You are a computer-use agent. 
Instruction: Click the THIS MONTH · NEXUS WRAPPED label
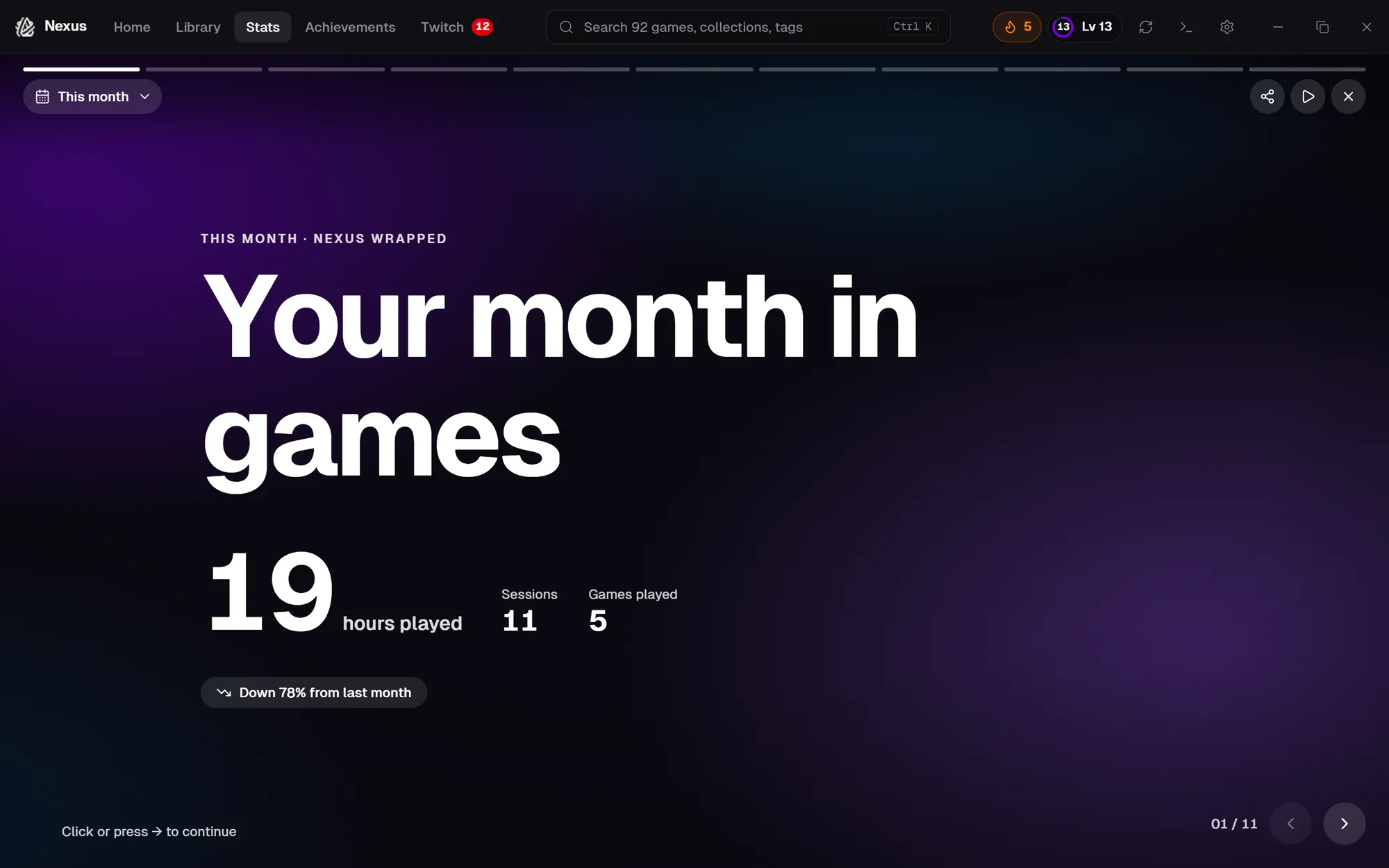[324, 238]
